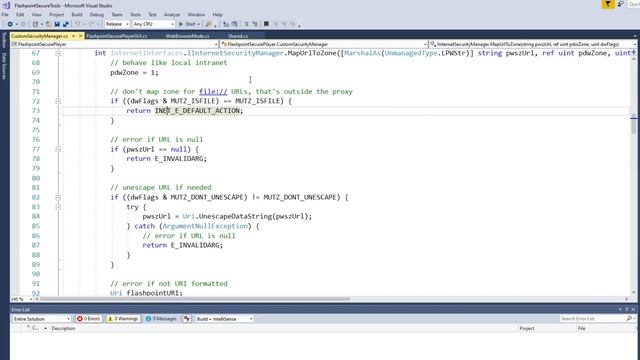Click the uncomment selection toolbar icon
Image resolution: width=640 pixels, height=360 pixels.
click(x=255, y=24)
